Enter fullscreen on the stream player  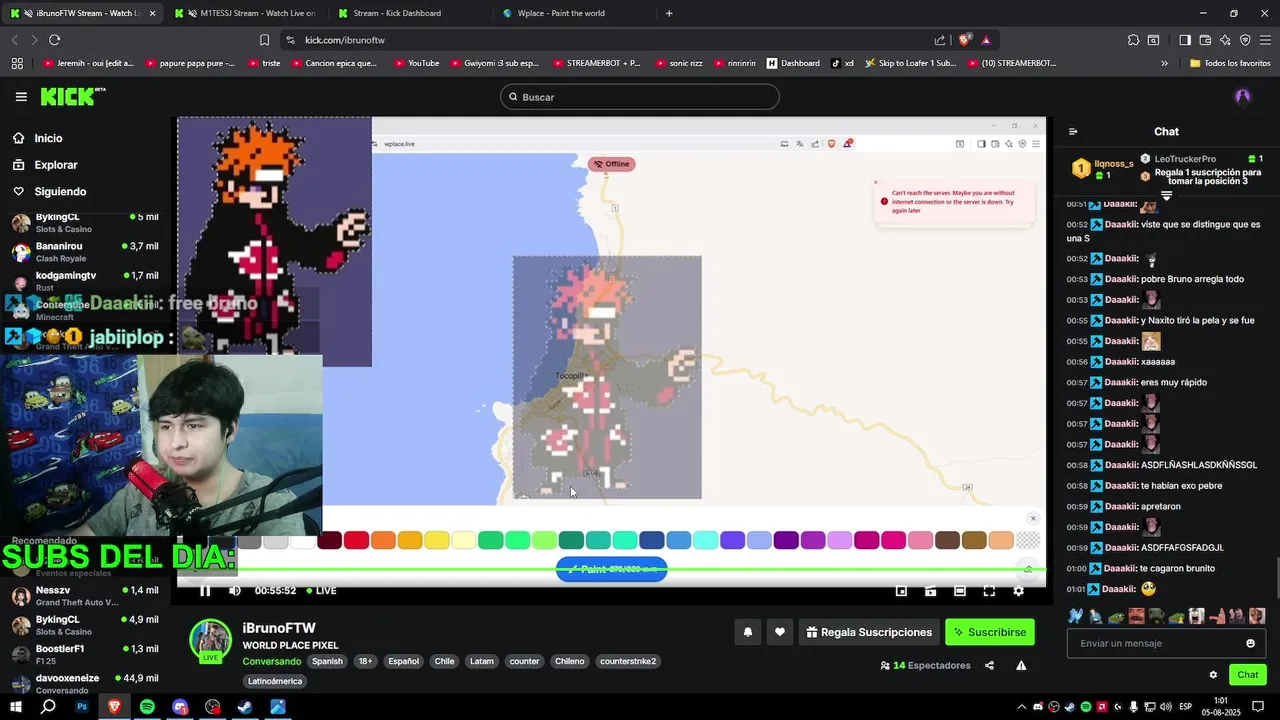[x=989, y=591]
